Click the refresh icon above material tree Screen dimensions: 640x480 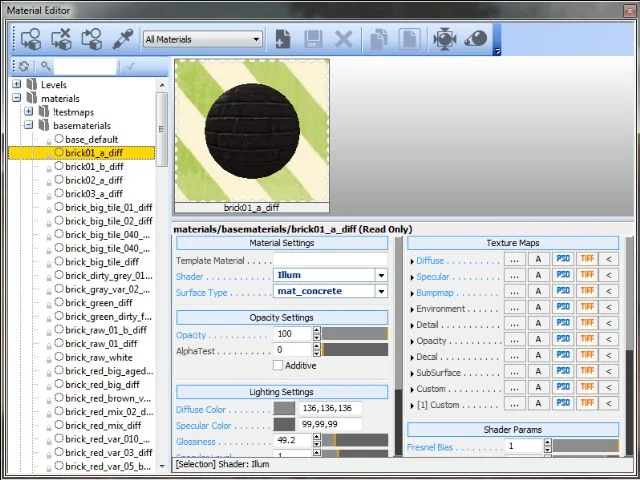coord(24,66)
